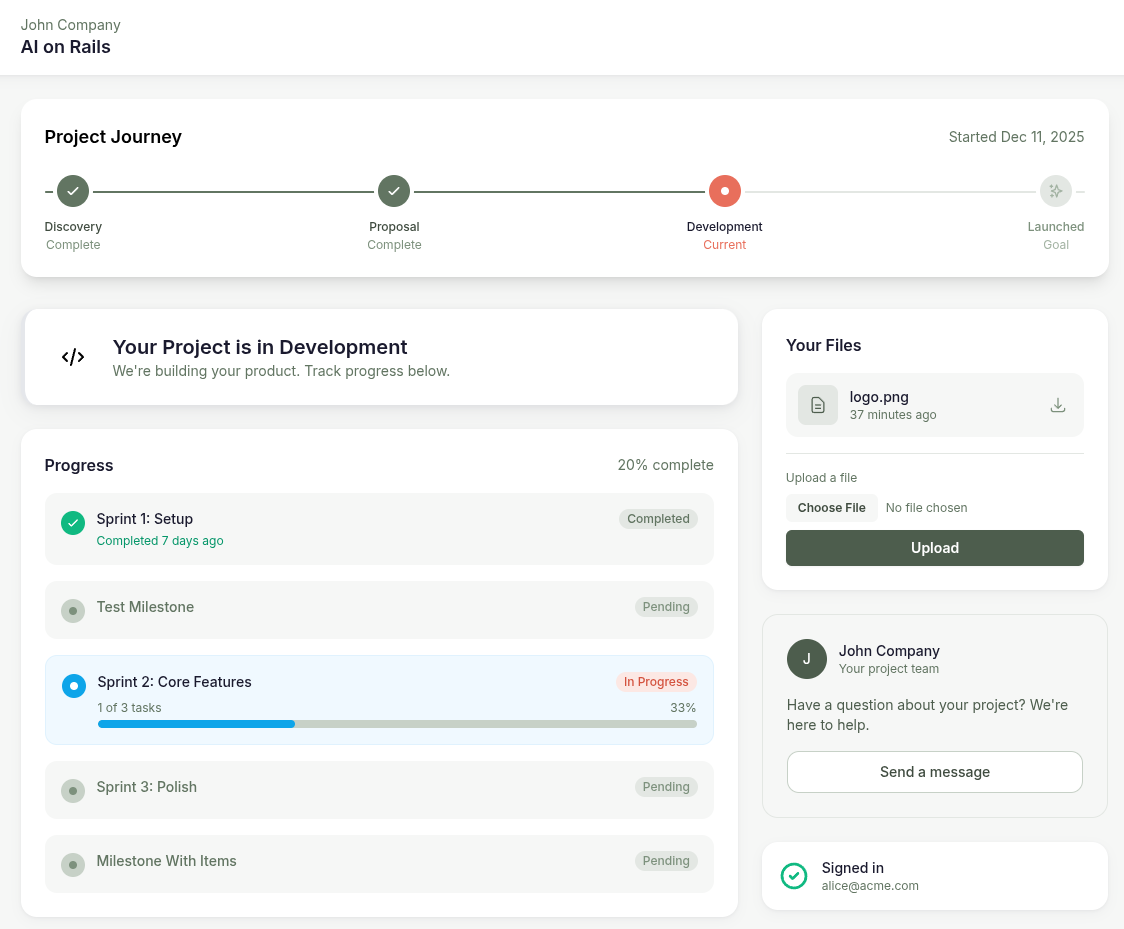Click the Your Project is in Development heading
Image resolution: width=1124 pixels, height=929 pixels.
(x=260, y=347)
